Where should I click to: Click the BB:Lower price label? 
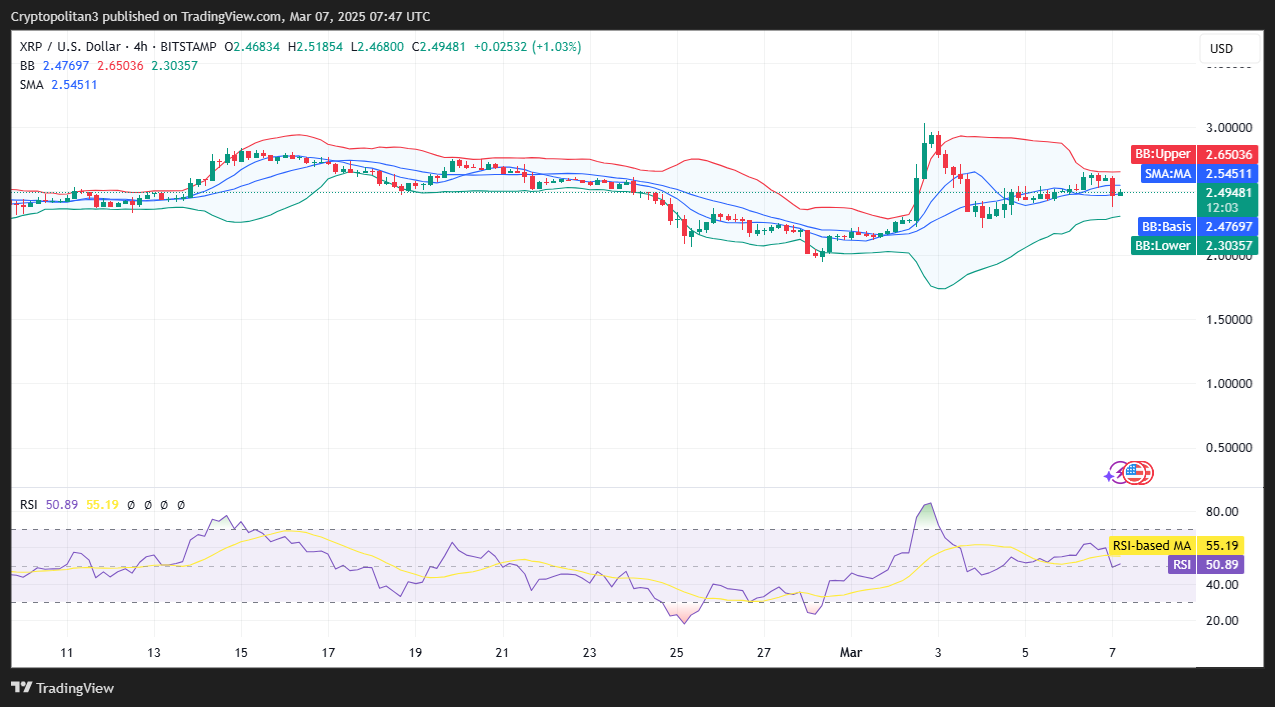click(1162, 245)
